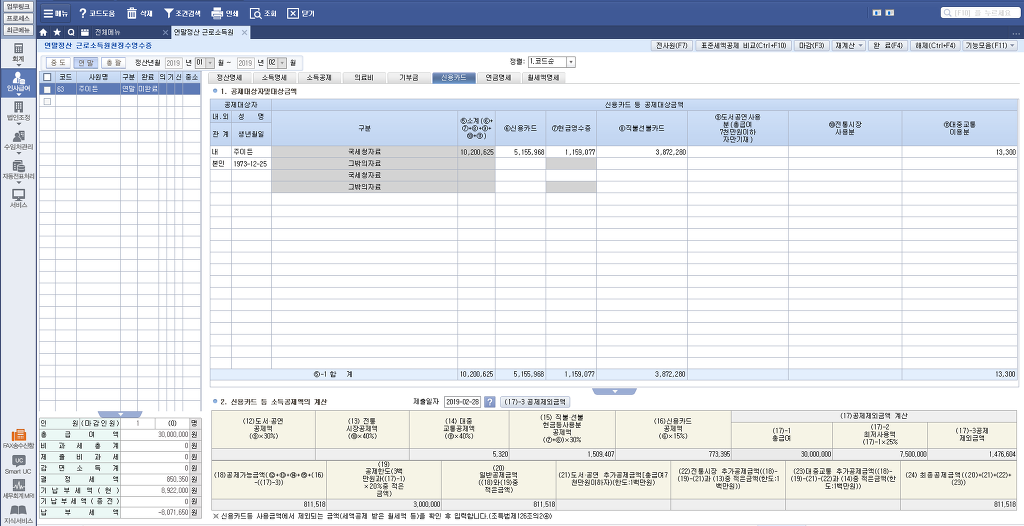Select the 연말 toggle button
This screenshot has width=1024, height=526.
[84, 63]
